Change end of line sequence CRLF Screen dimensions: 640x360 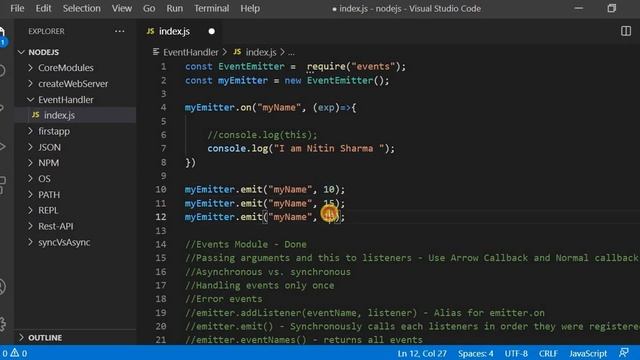[x=548, y=353]
